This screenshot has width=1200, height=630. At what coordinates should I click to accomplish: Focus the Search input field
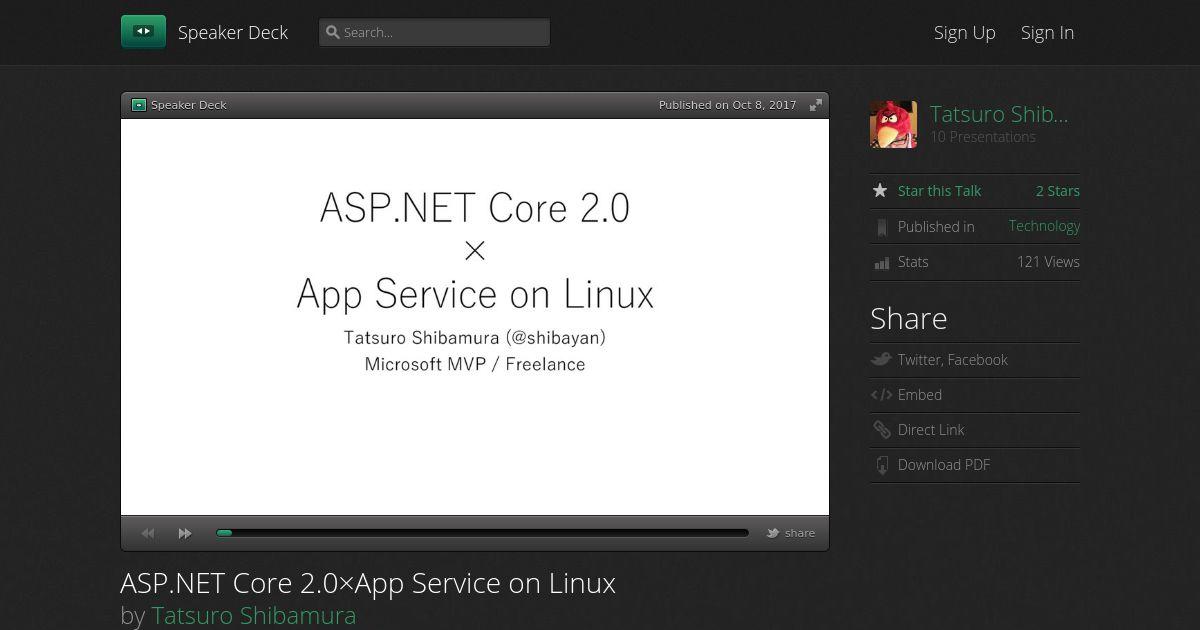(x=434, y=32)
